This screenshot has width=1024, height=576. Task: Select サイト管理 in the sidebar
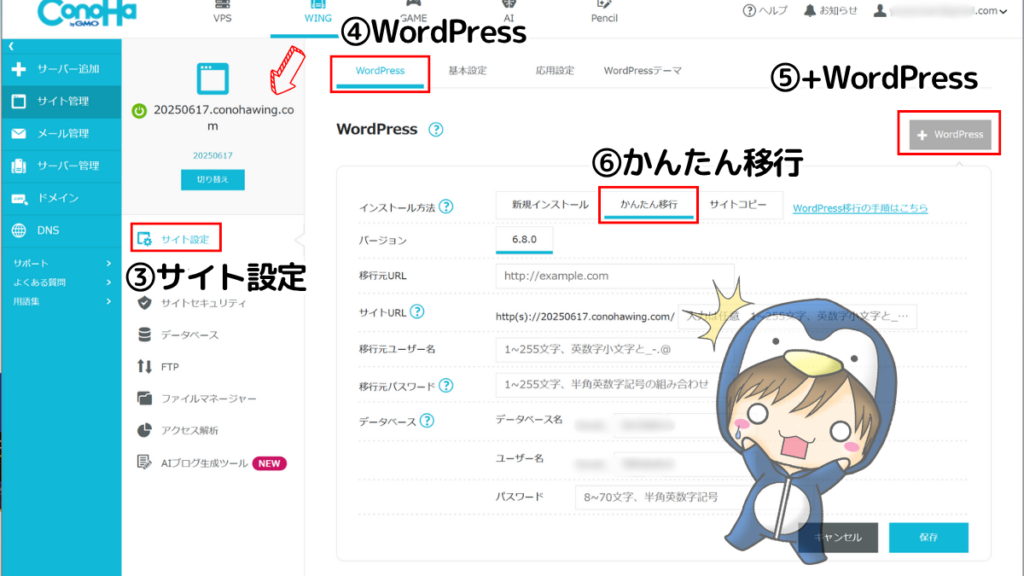click(x=61, y=101)
